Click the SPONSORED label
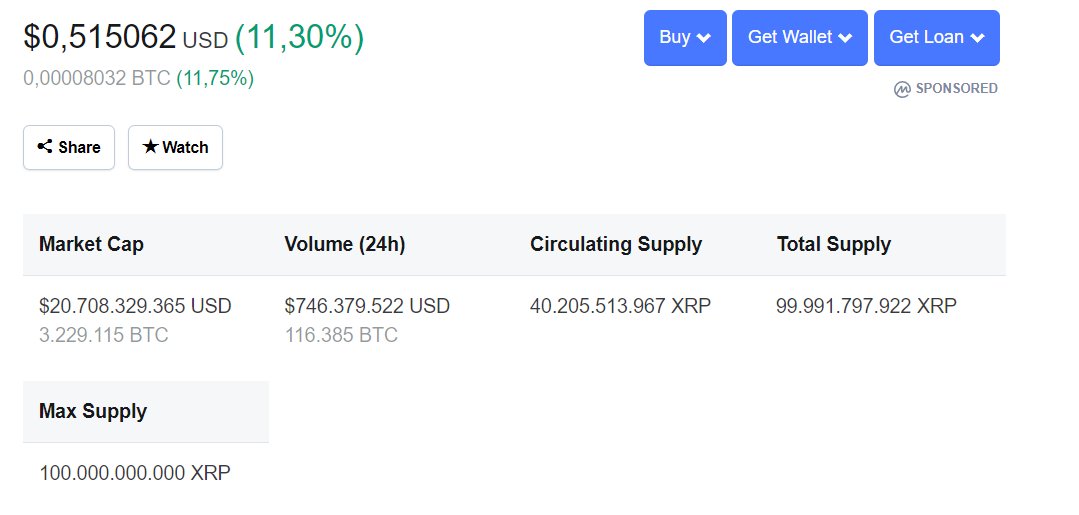Viewport: 1079px width, 515px height. 956,89
